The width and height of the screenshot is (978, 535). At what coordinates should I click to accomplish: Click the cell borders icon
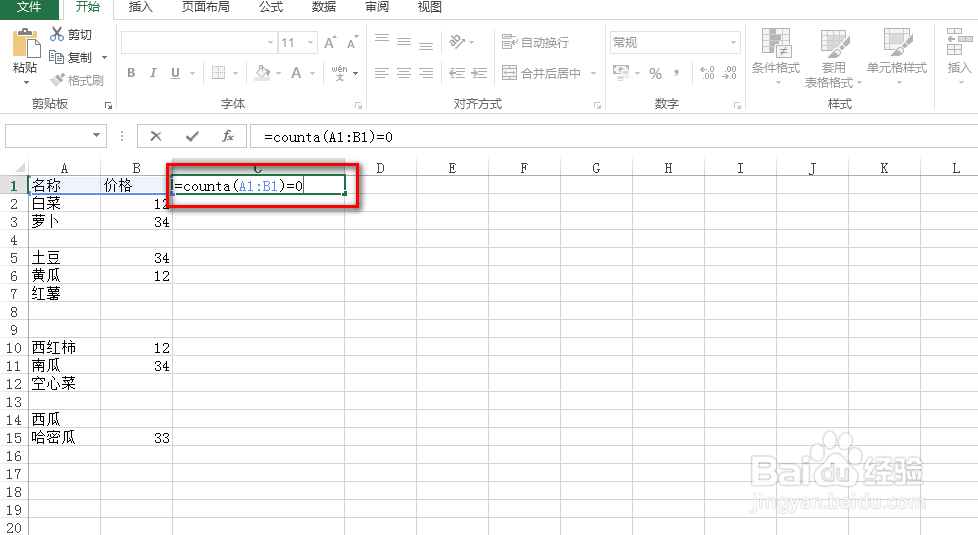(218, 73)
